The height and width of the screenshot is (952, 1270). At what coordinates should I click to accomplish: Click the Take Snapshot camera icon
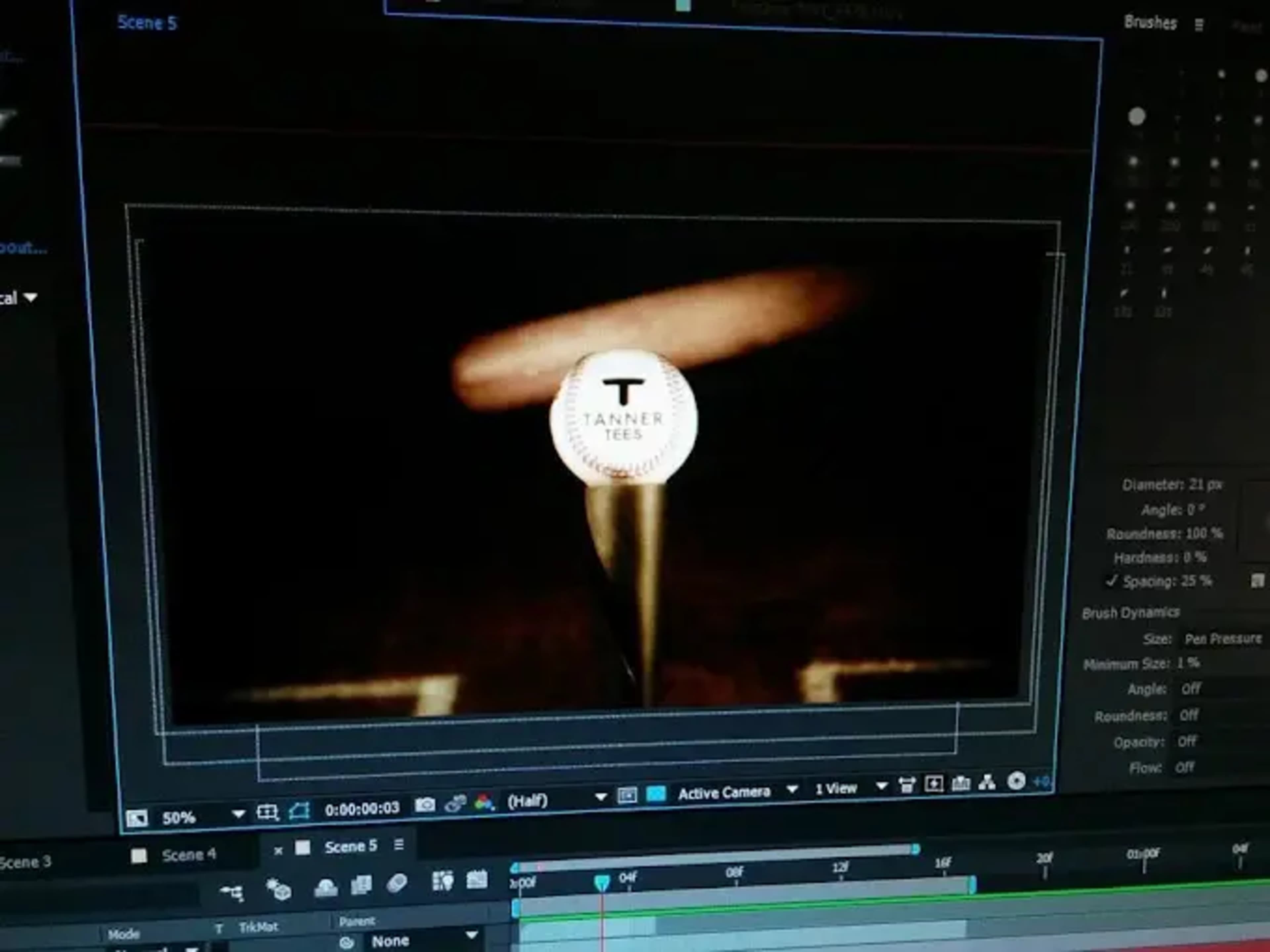(425, 805)
